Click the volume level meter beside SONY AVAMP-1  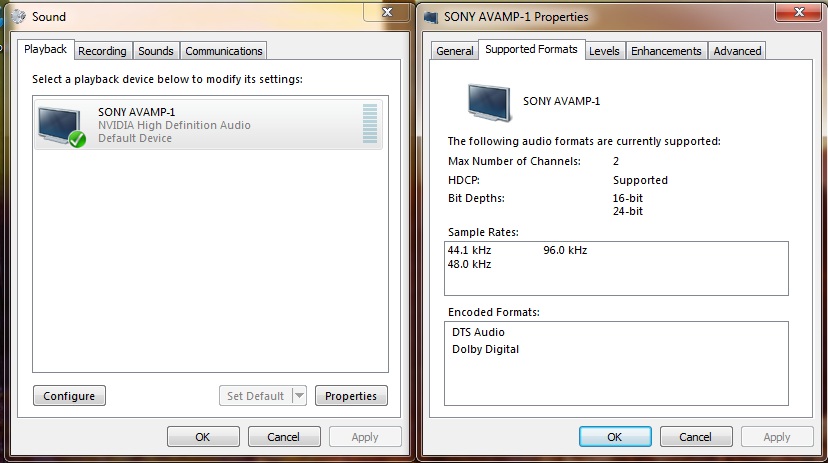click(x=370, y=124)
